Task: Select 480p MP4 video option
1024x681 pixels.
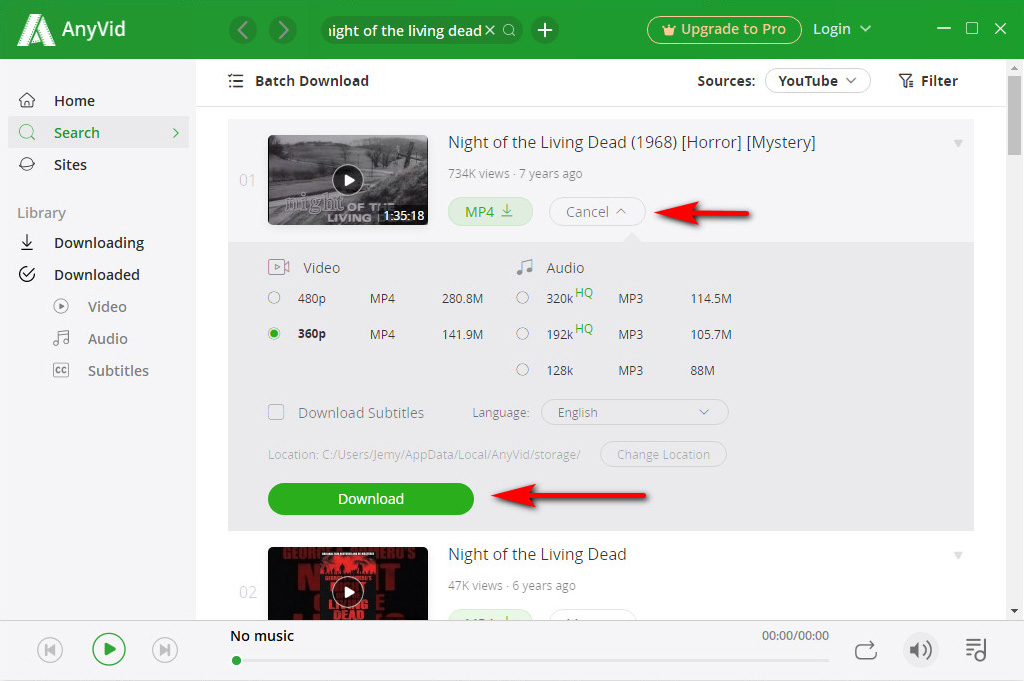Action: pos(274,298)
